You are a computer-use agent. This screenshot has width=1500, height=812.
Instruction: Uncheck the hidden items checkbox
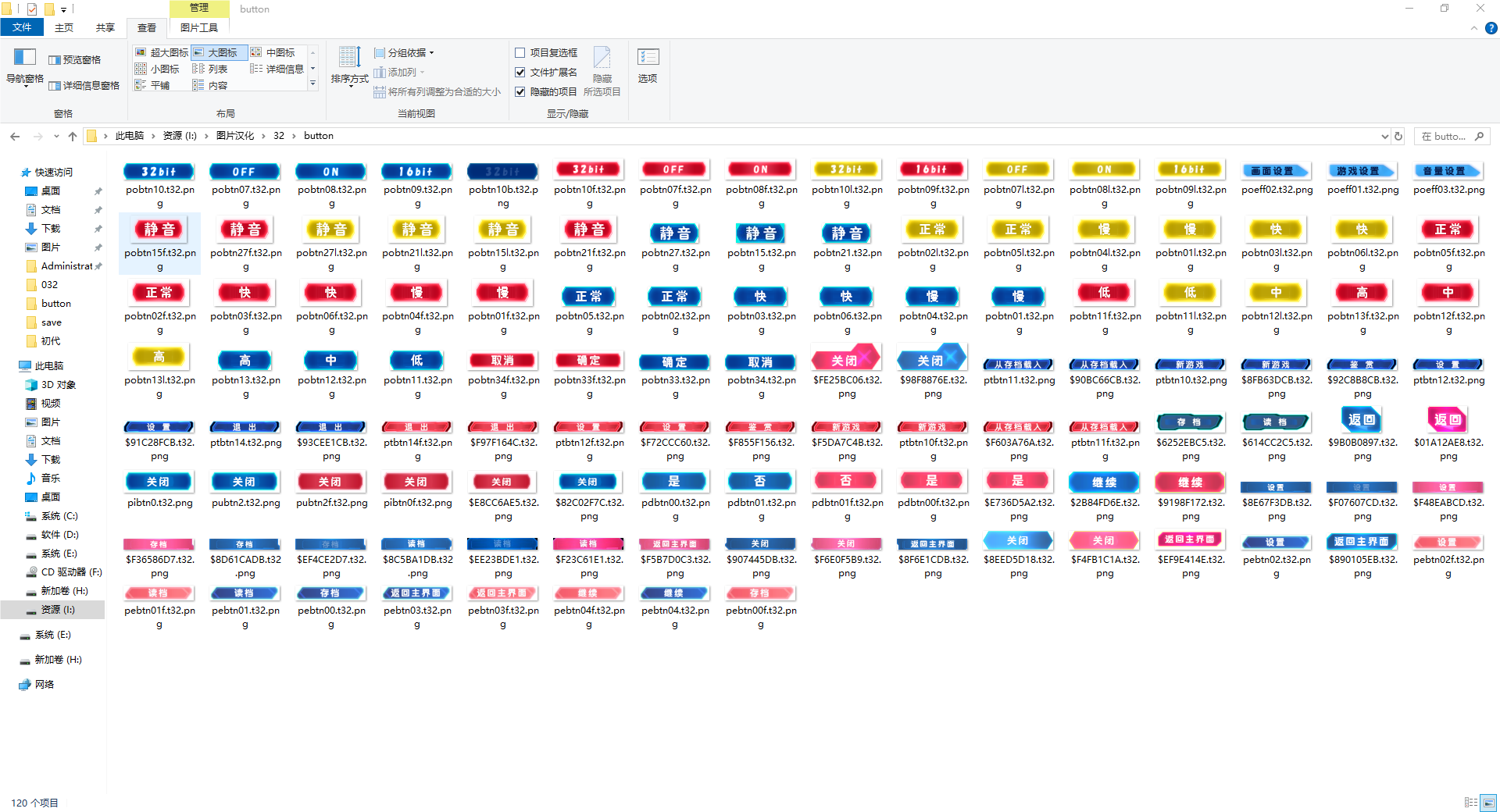(x=520, y=92)
